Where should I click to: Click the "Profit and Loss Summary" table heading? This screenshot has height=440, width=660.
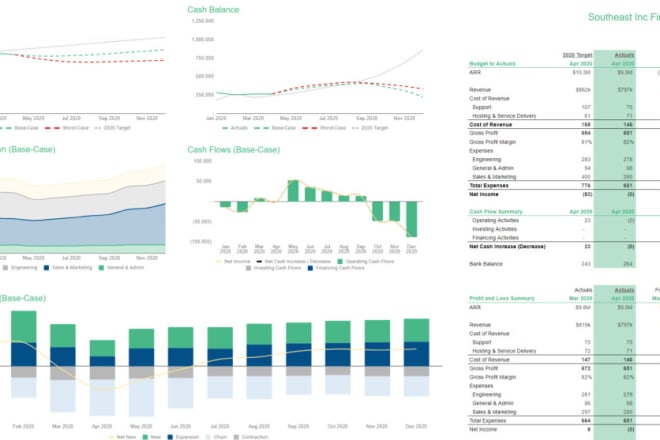tap(502, 299)
